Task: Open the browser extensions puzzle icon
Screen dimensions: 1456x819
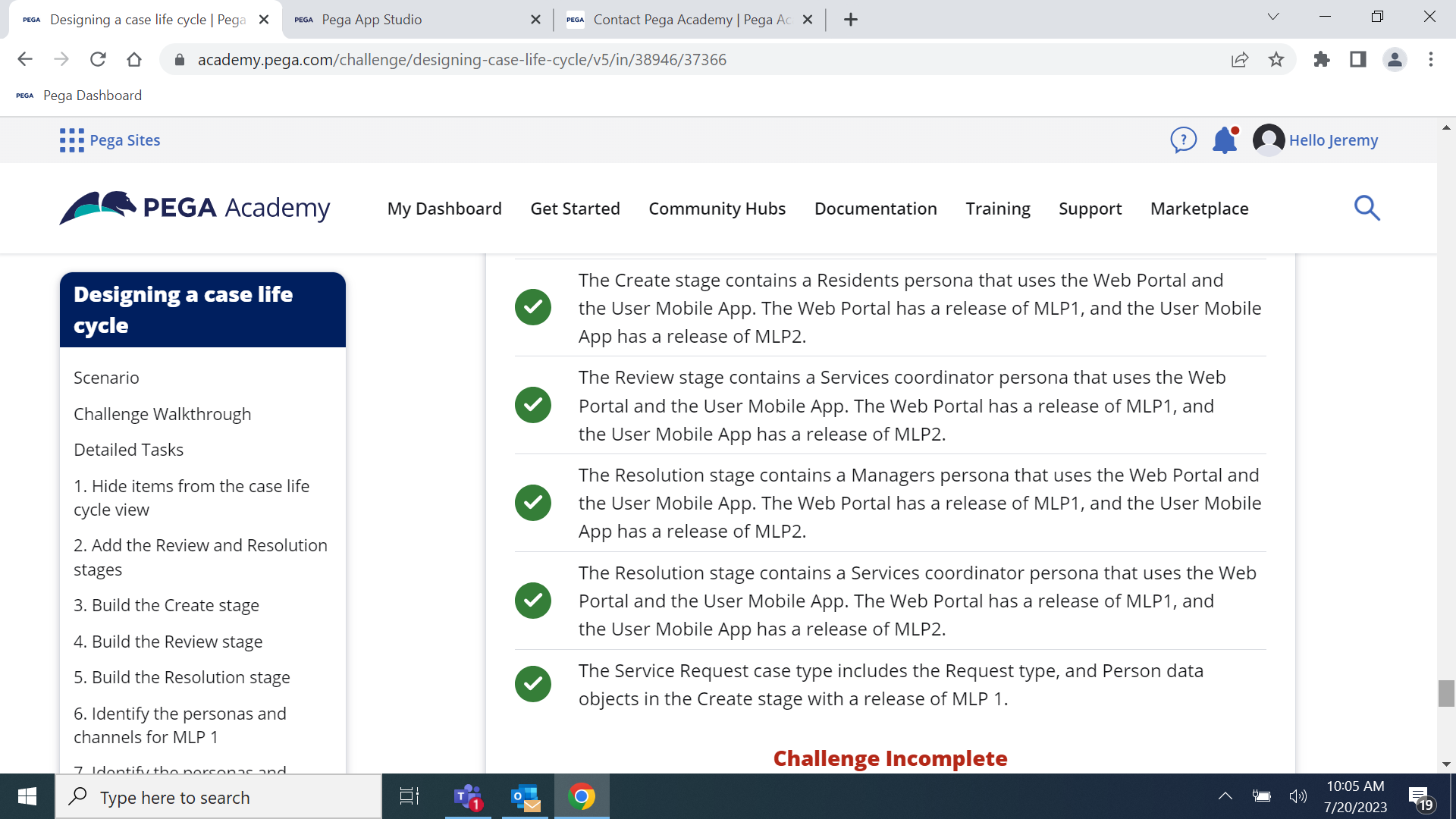Action: coord(1321,59)
